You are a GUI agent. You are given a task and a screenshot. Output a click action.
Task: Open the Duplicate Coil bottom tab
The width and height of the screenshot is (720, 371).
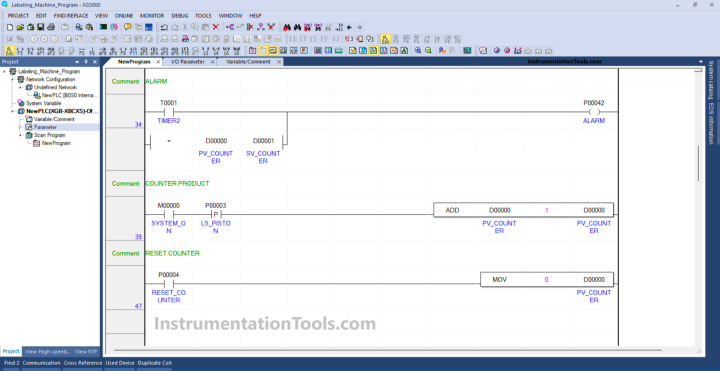tap(154, 363)
